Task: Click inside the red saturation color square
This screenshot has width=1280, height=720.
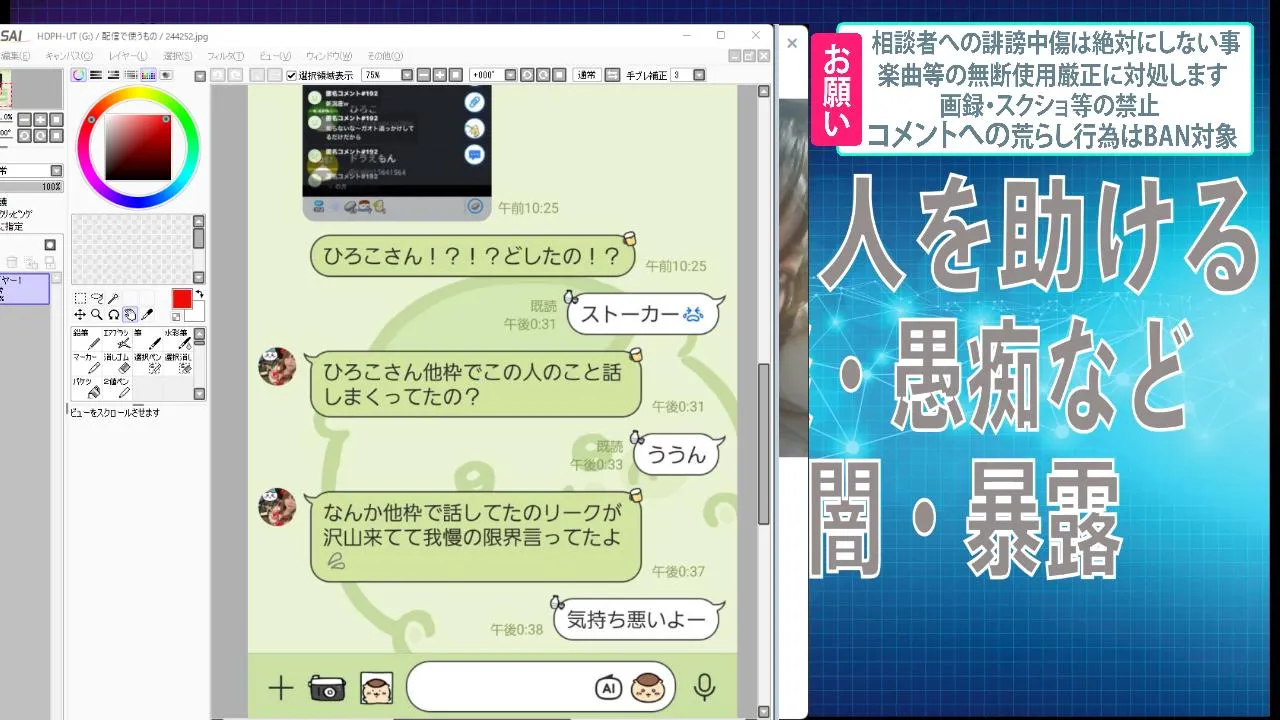Action: click(x=138, y=148)
